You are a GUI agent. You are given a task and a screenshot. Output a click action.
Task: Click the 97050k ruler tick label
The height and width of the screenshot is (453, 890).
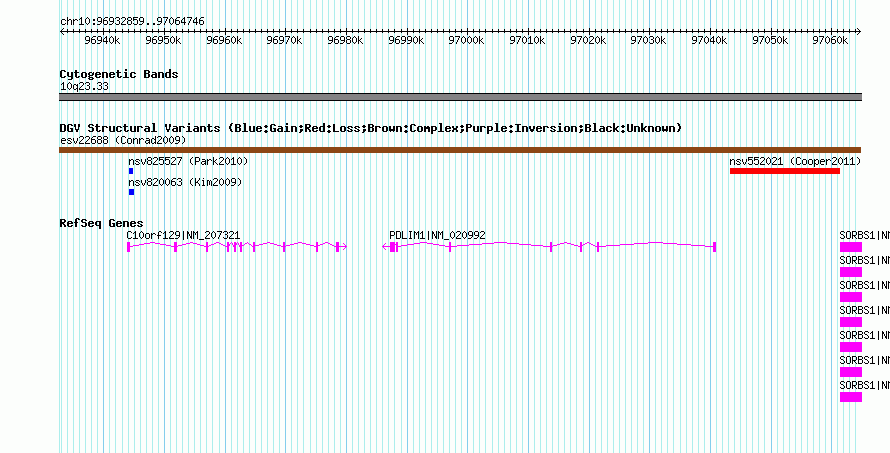[x=770, y=41]
